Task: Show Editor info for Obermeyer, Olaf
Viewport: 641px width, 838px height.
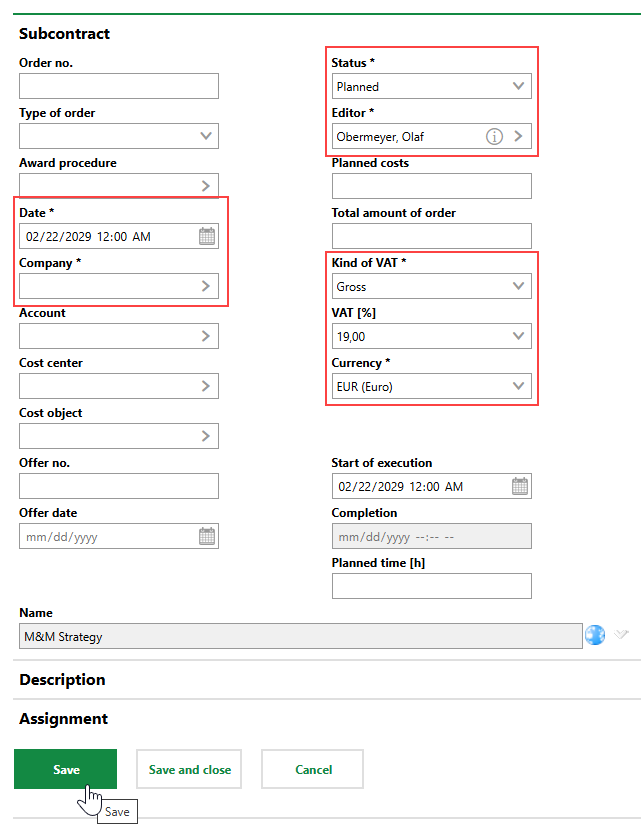Action: 494,136
